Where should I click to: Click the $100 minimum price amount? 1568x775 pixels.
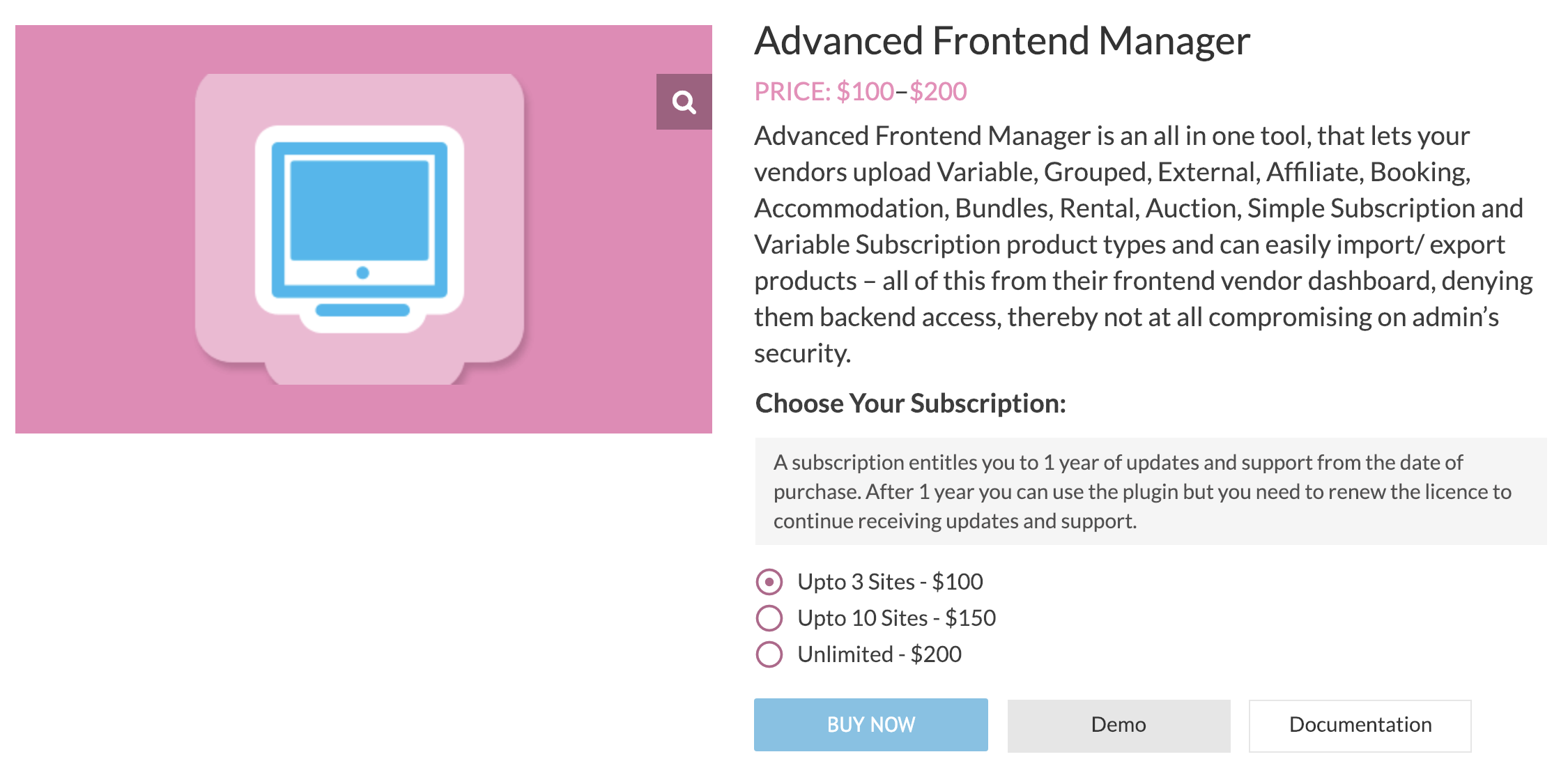tap(865, 92)
